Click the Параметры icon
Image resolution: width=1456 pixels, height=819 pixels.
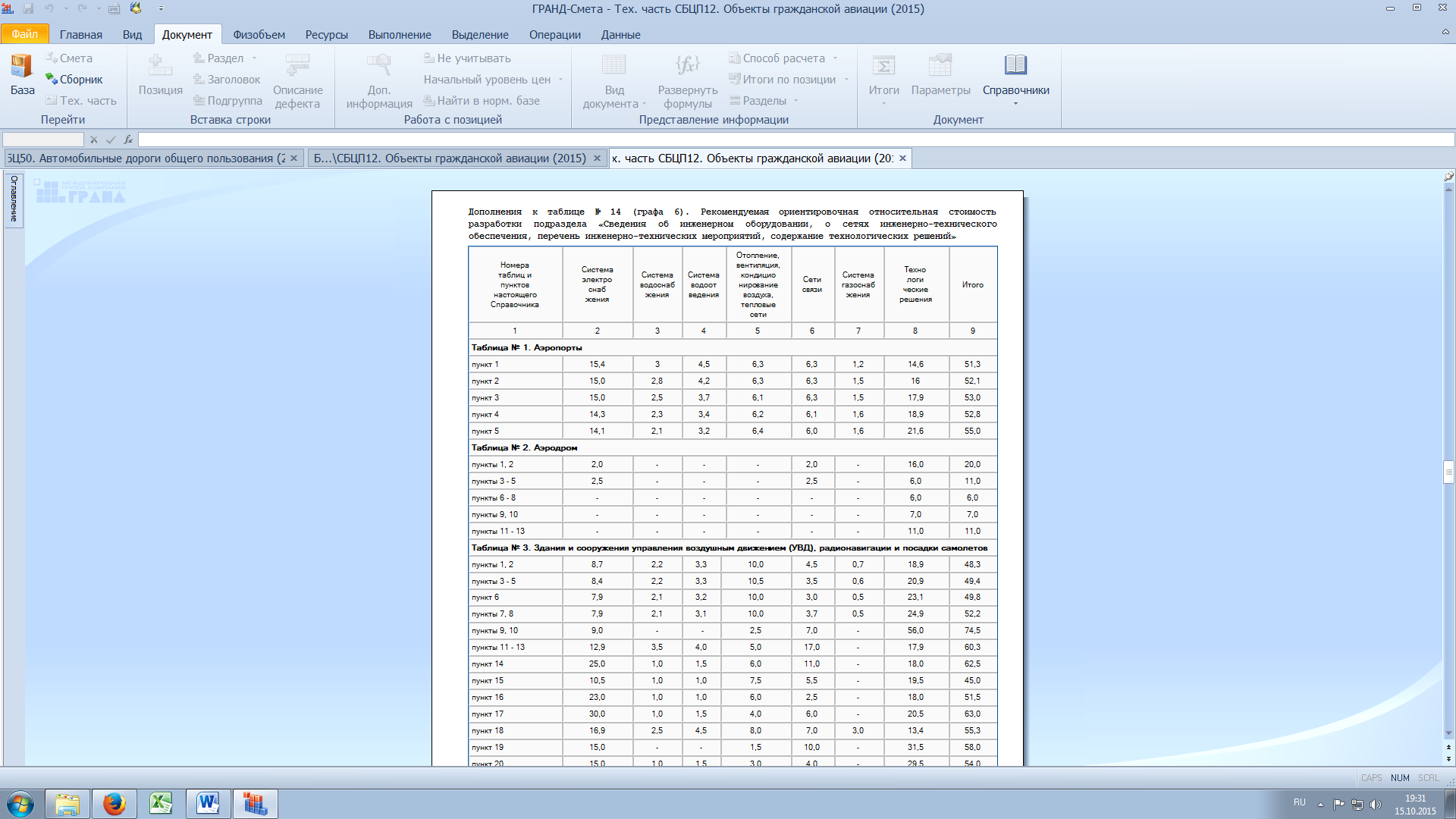click(x=940, y=65)
